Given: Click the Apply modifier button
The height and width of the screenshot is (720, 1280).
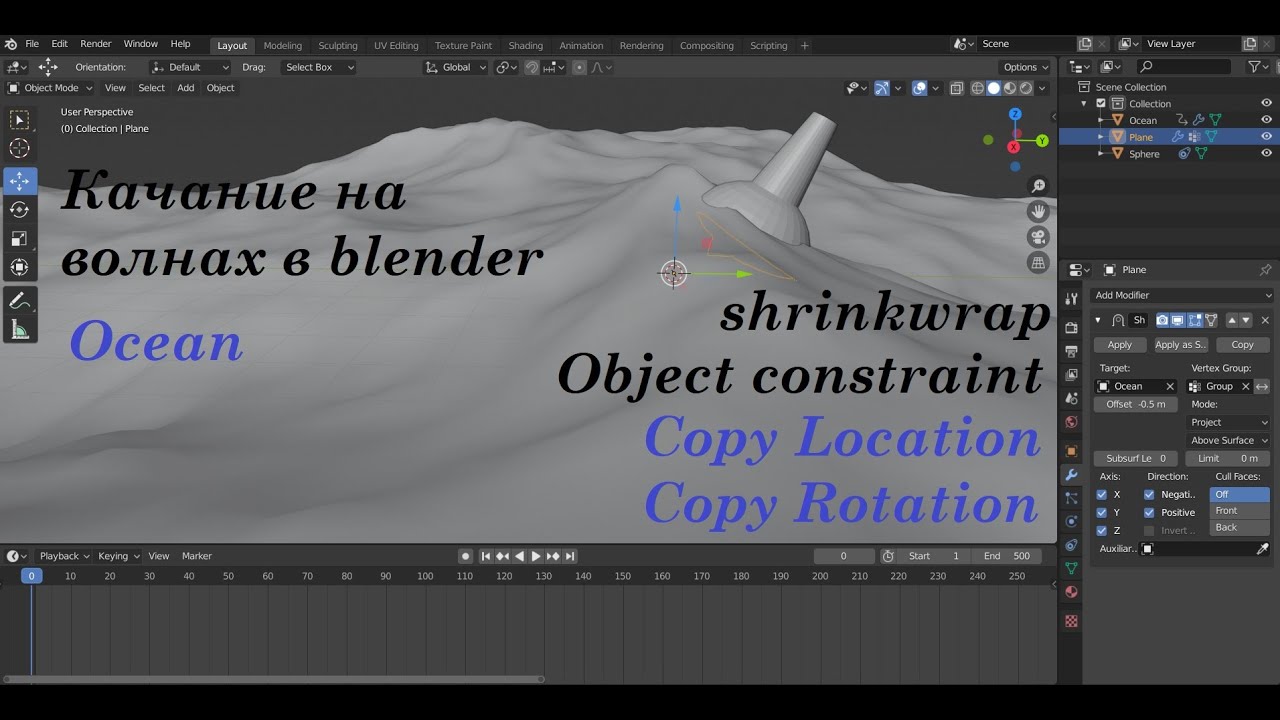Looking at the screenshot, I should pyautogui.click(x=1120, y=345).
